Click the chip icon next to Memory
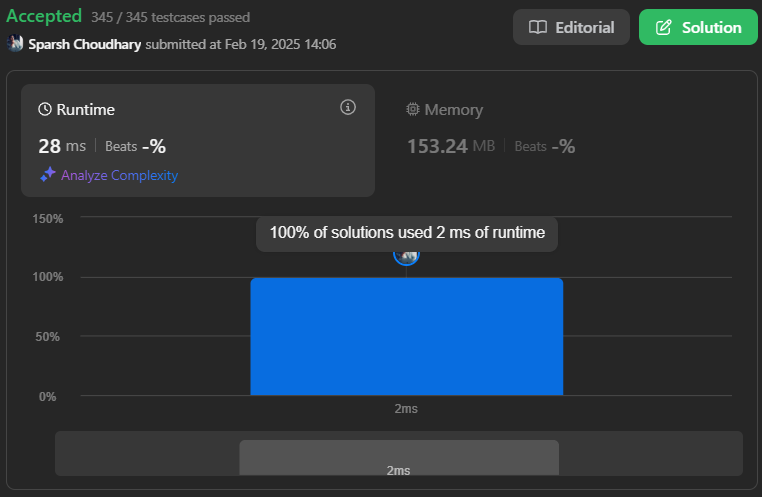 [x=413, y=110]
